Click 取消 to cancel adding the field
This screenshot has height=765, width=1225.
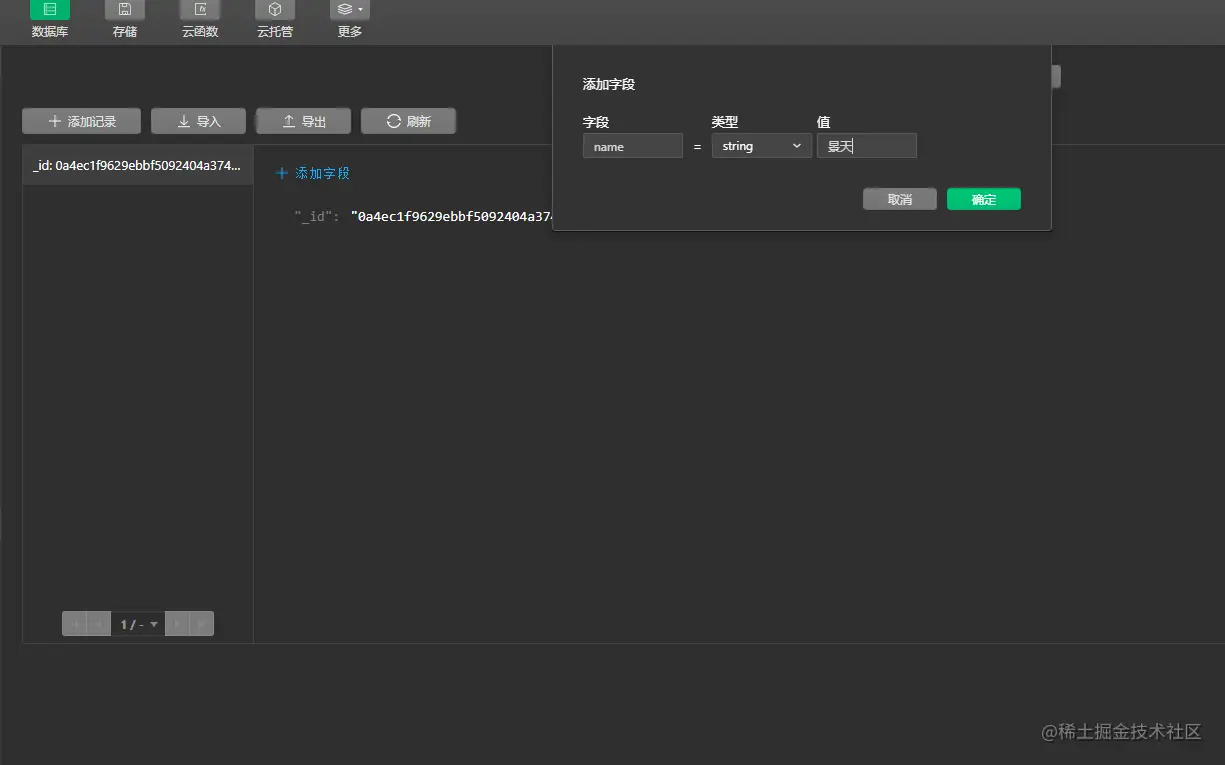pyautogui.click(x=900, y=199)
